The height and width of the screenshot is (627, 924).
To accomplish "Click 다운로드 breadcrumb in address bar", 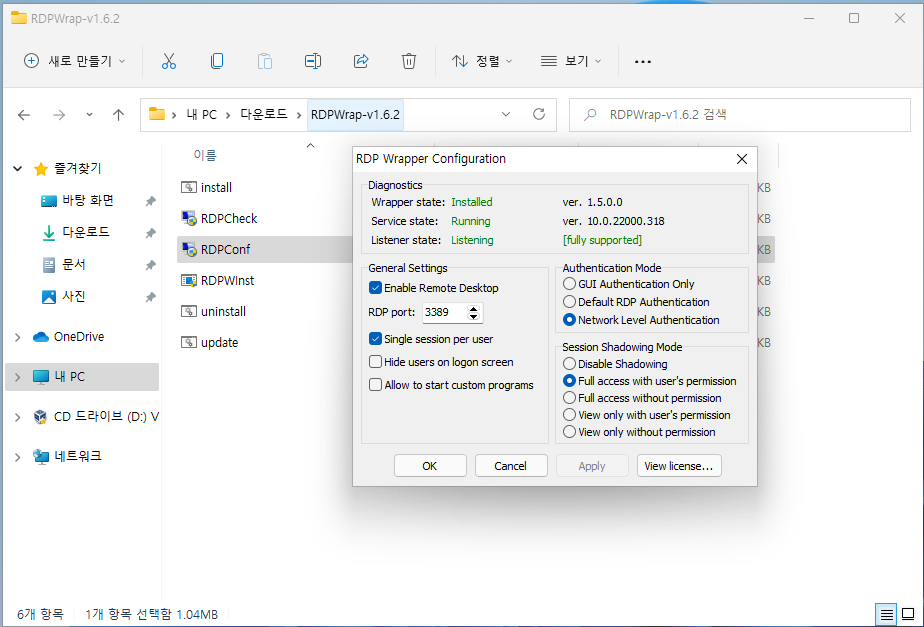I will click(x=263, y=114).
